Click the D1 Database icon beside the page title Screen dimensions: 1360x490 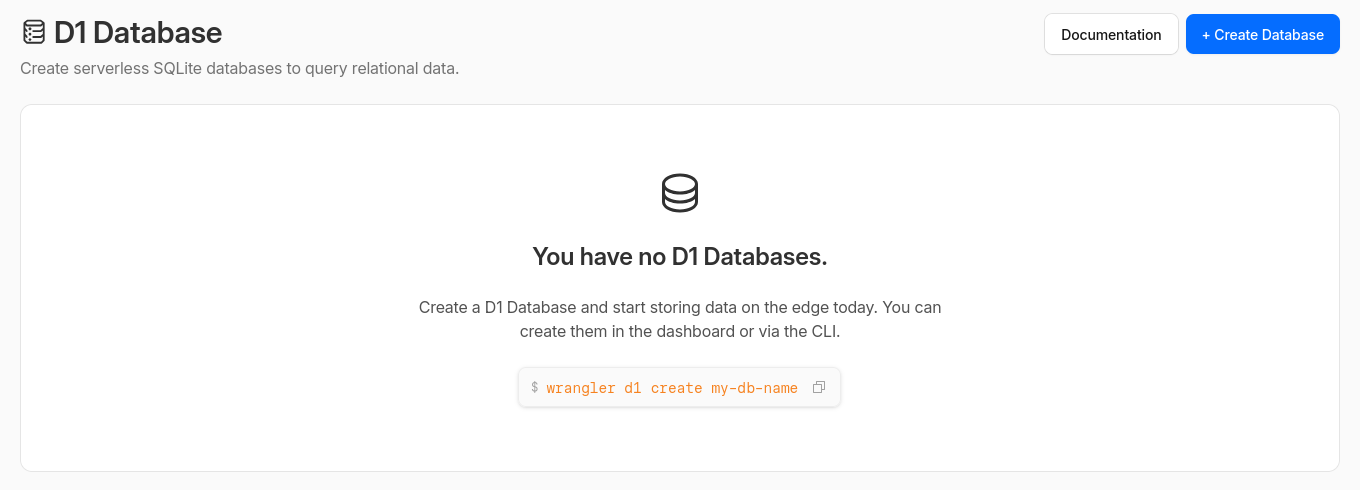[34, 33]
